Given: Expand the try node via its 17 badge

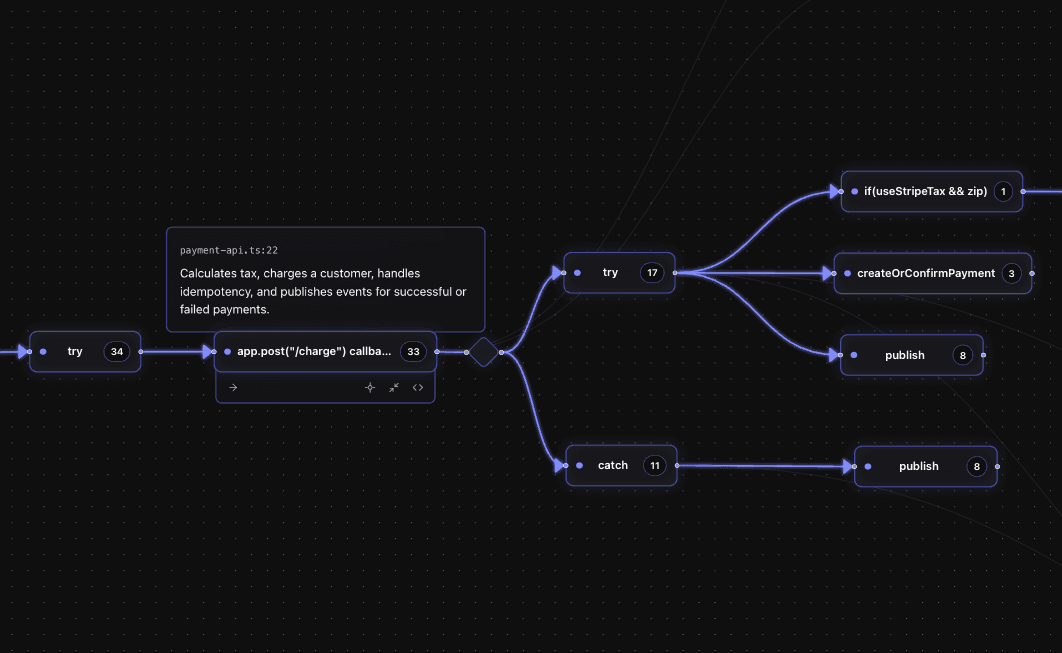Looking at the screenshot, I should click(652, 272).
